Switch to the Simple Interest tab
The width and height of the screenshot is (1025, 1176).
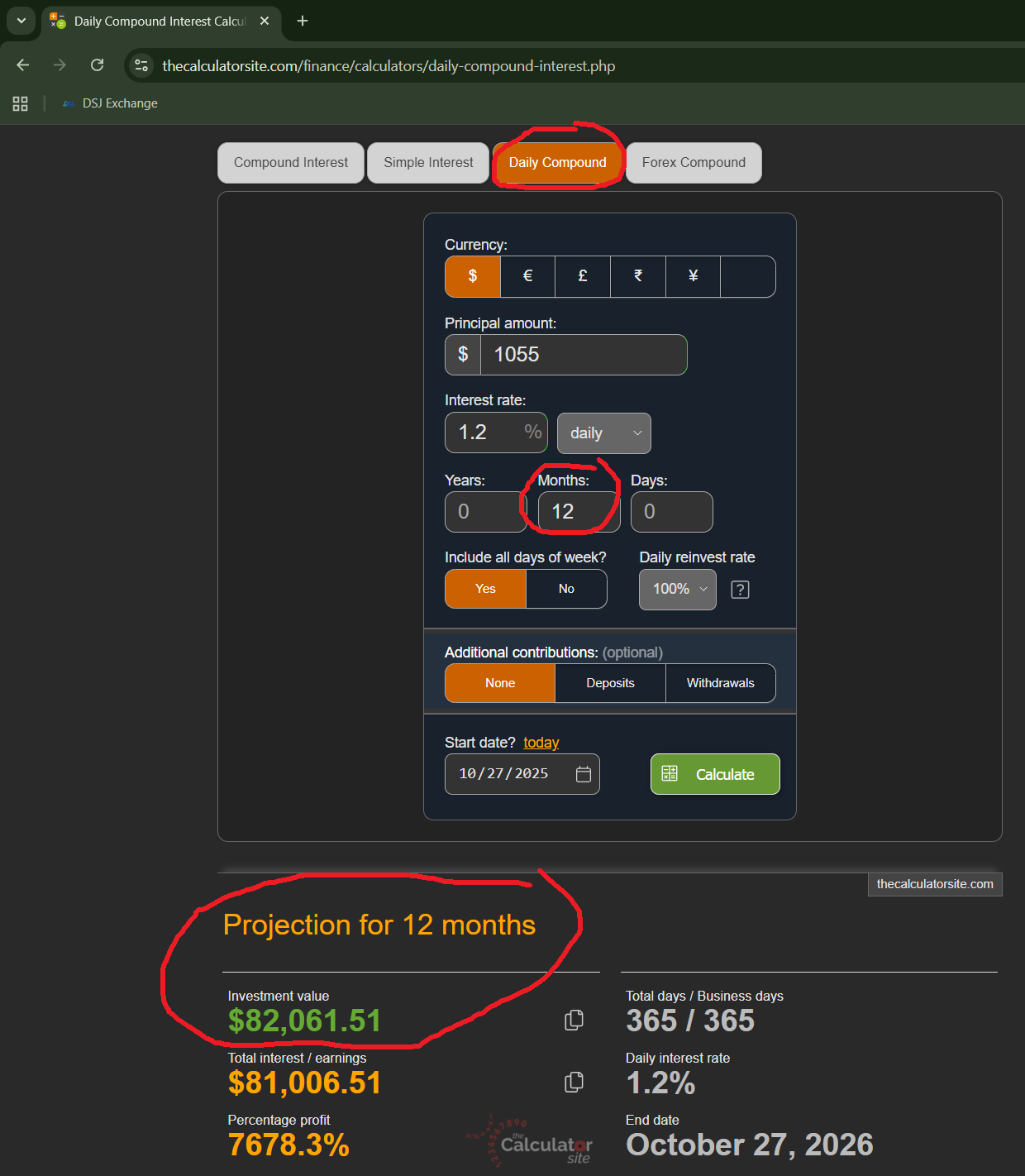click(x=428, y=163)
